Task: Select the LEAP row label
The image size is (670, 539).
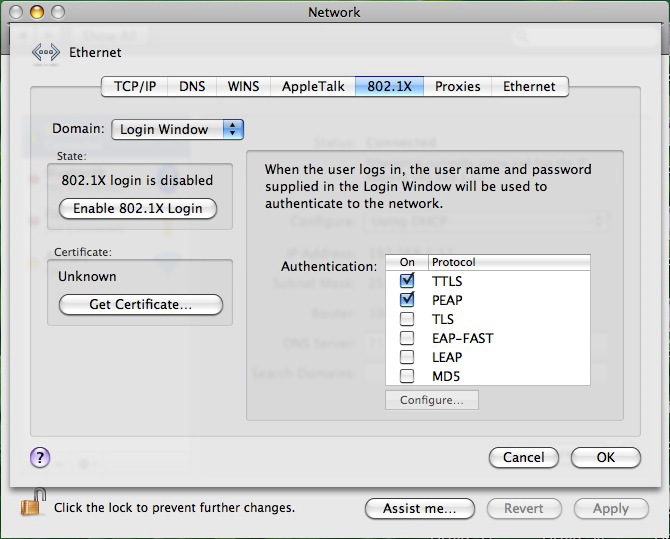Action: coord(447,357)
